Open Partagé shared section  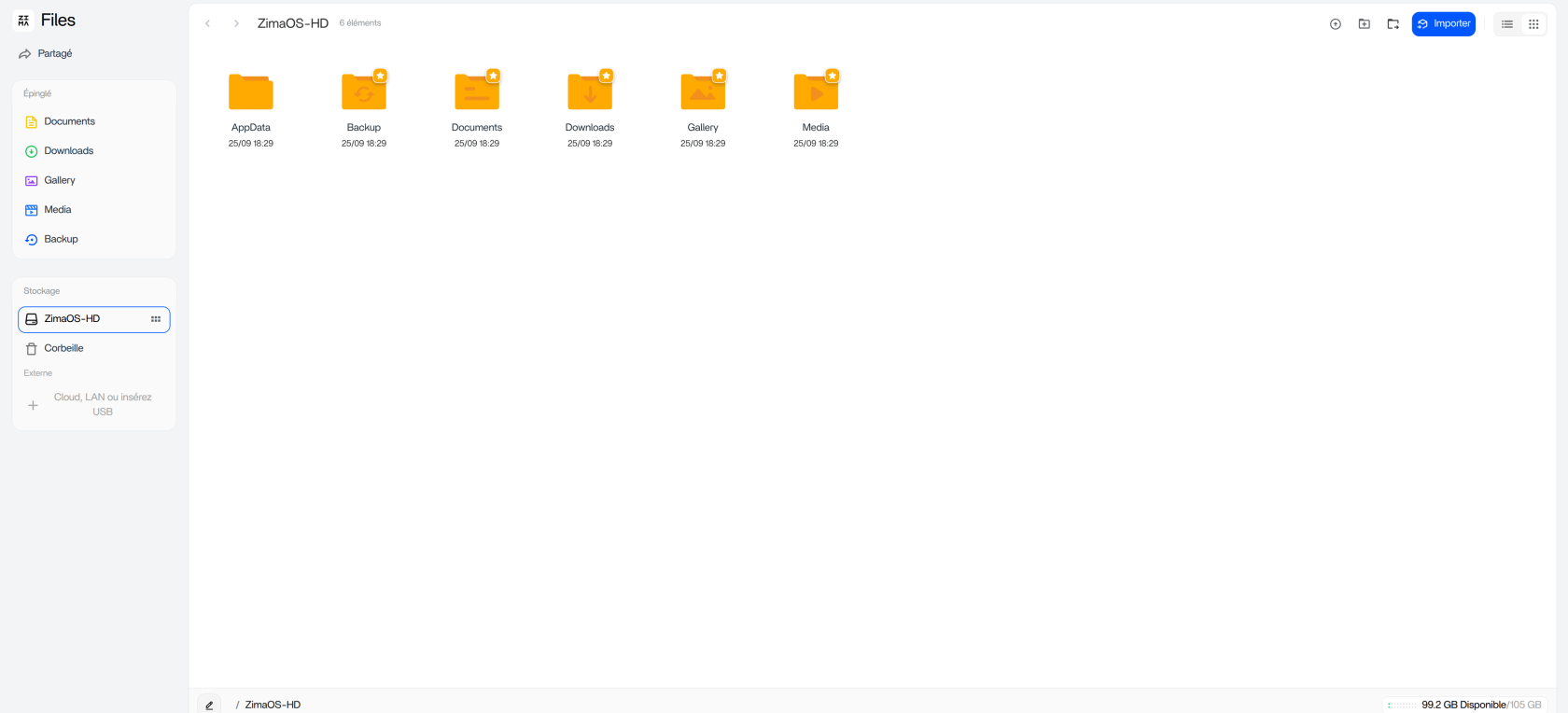54,54
